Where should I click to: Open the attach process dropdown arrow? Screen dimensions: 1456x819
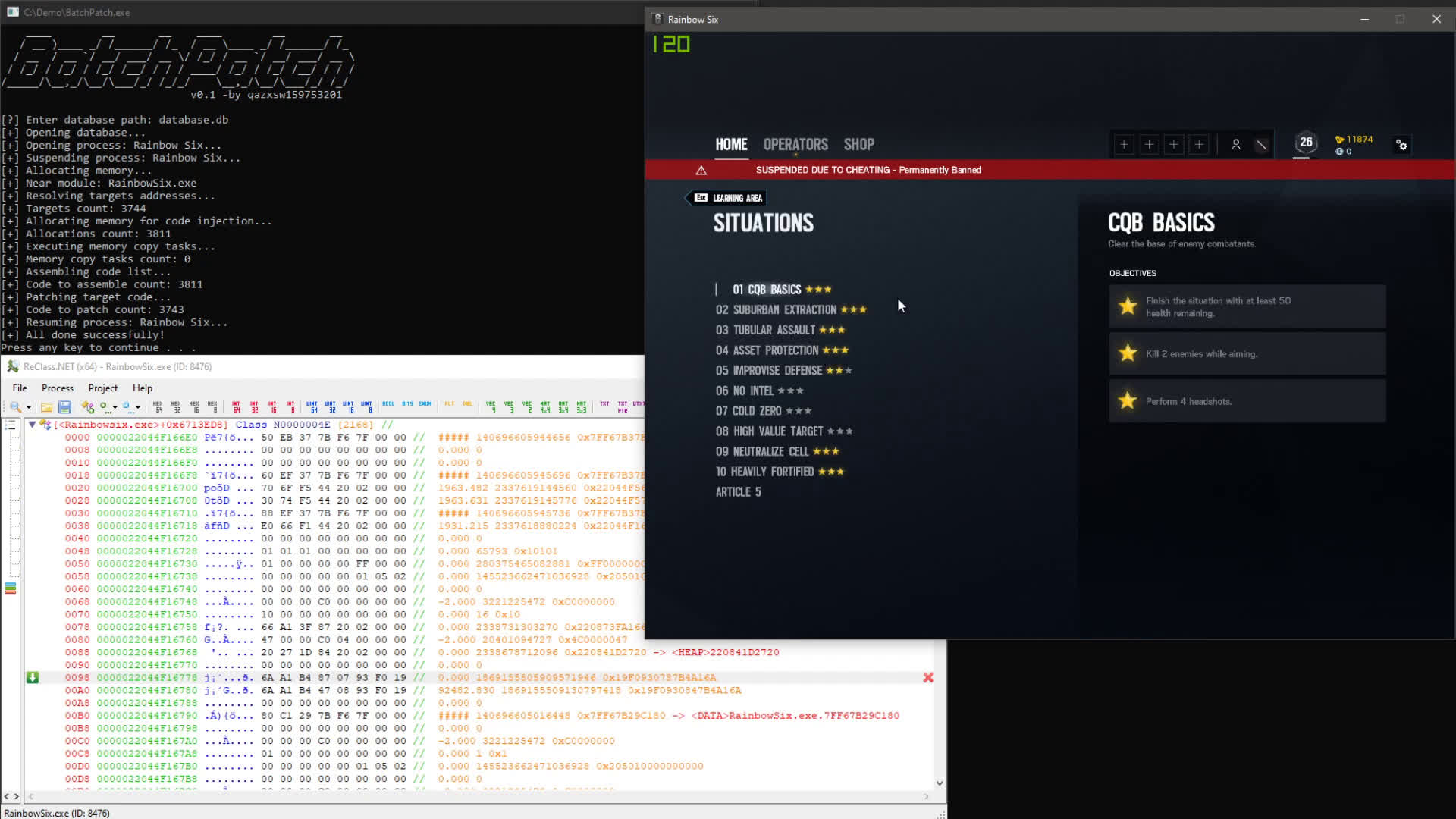pyautogui.click(x=29, y=407)
